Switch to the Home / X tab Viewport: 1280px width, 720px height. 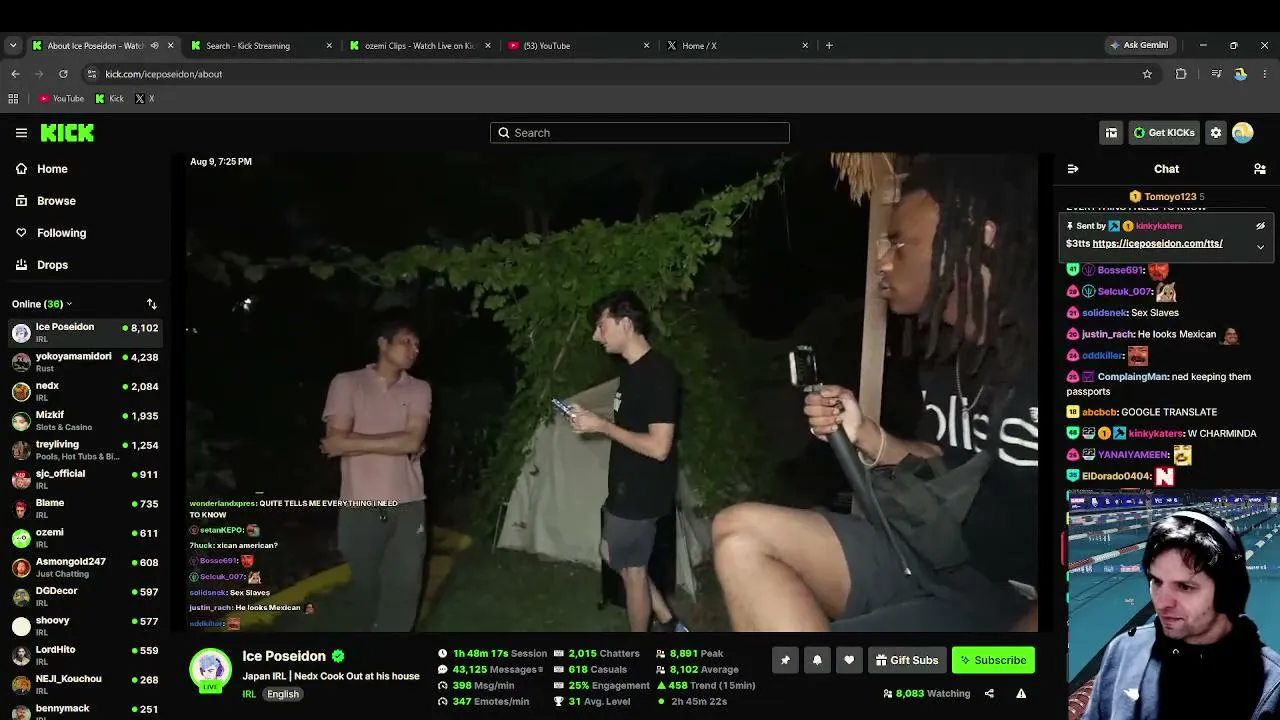pos(739,45)
